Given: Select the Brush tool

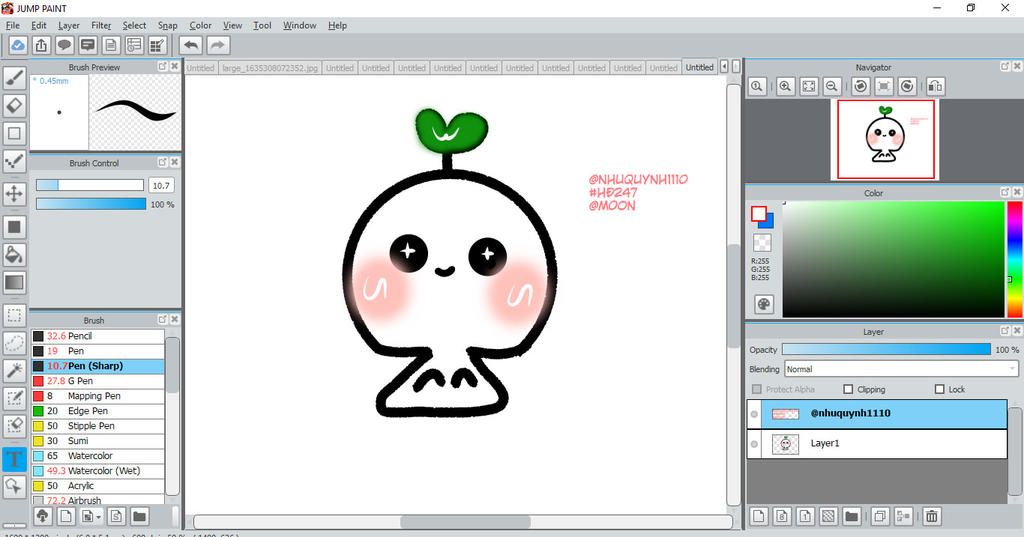Looking at the screenshot, I should pos(14,78).
